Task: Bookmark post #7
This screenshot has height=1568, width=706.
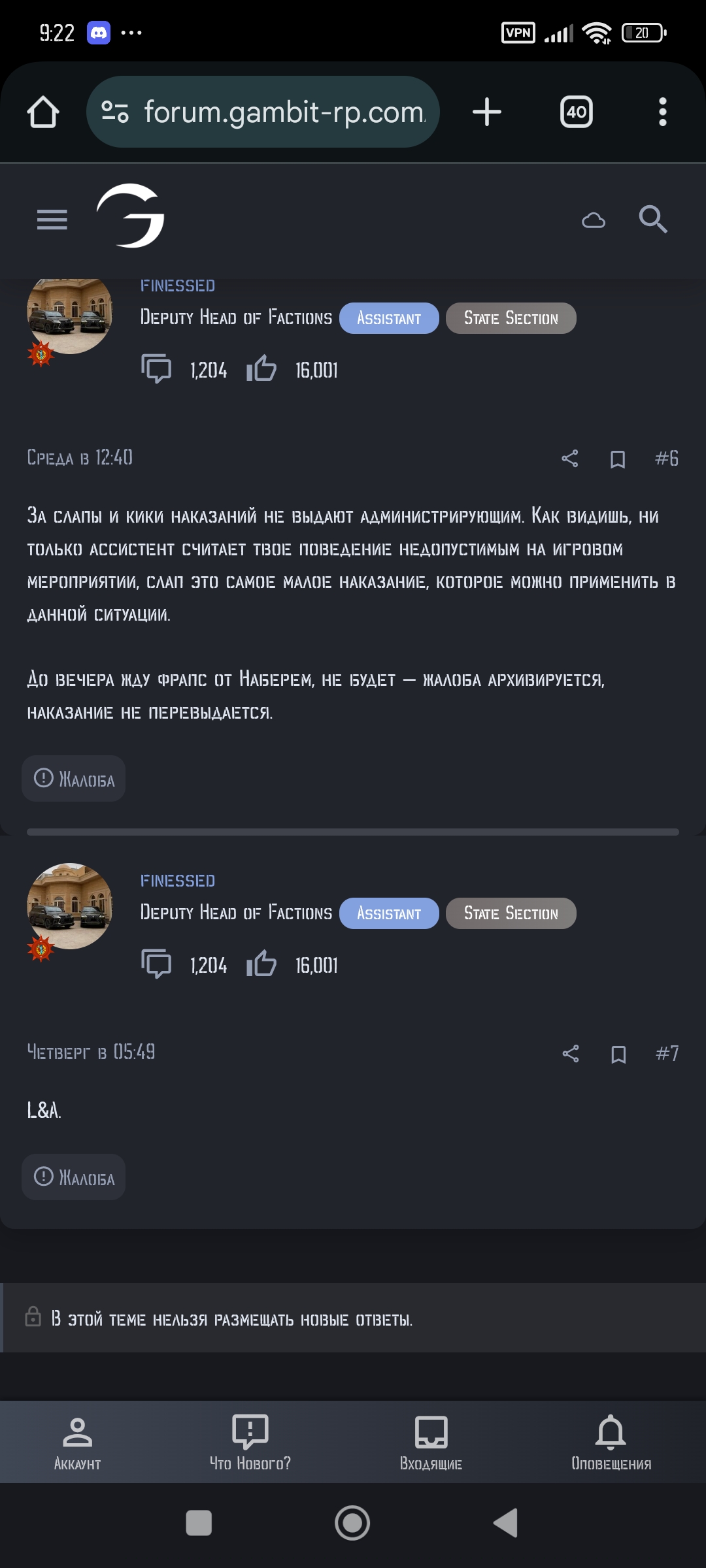Action: point(618,1054)
